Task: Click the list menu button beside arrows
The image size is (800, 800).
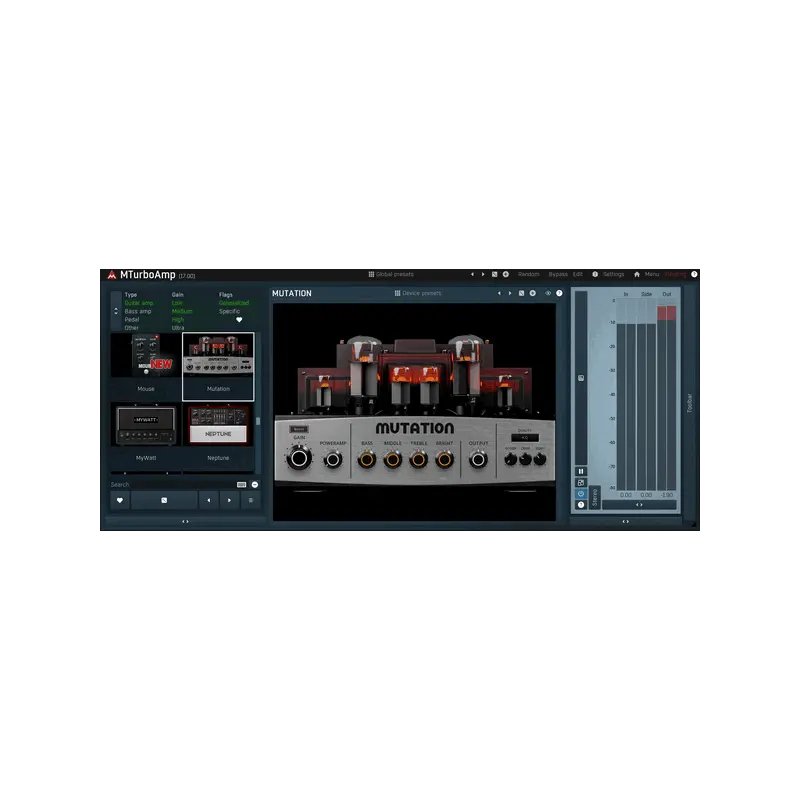Action: 251,501
